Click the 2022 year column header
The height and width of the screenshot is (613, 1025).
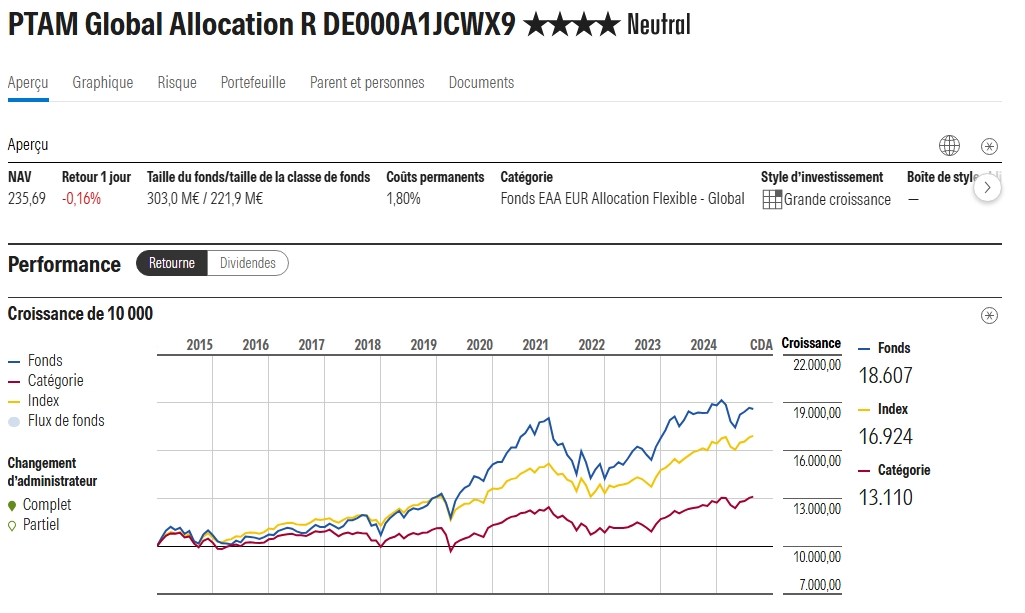point(592,345)
